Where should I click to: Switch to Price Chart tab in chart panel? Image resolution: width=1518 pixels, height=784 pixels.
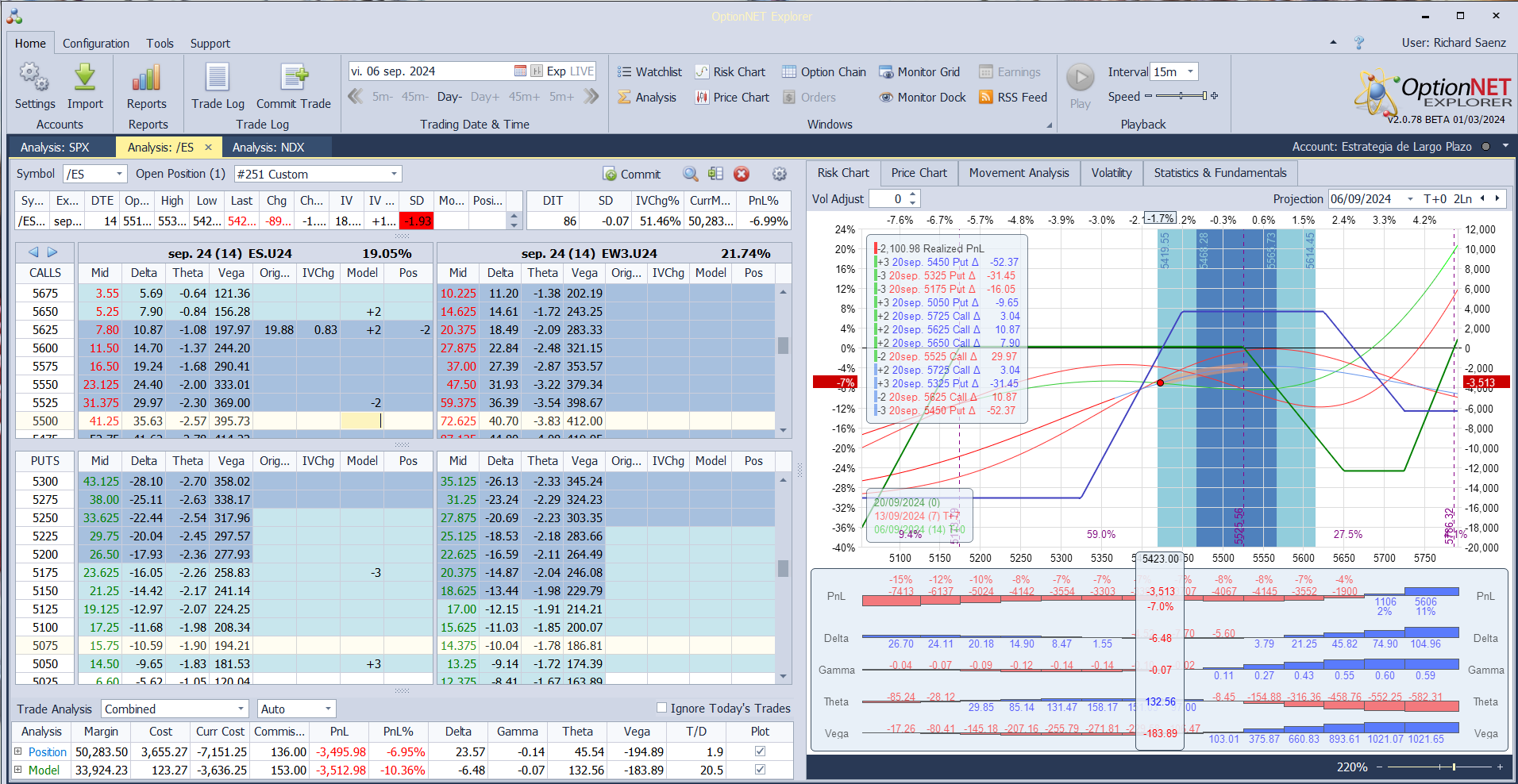click(x=919, y=173)
